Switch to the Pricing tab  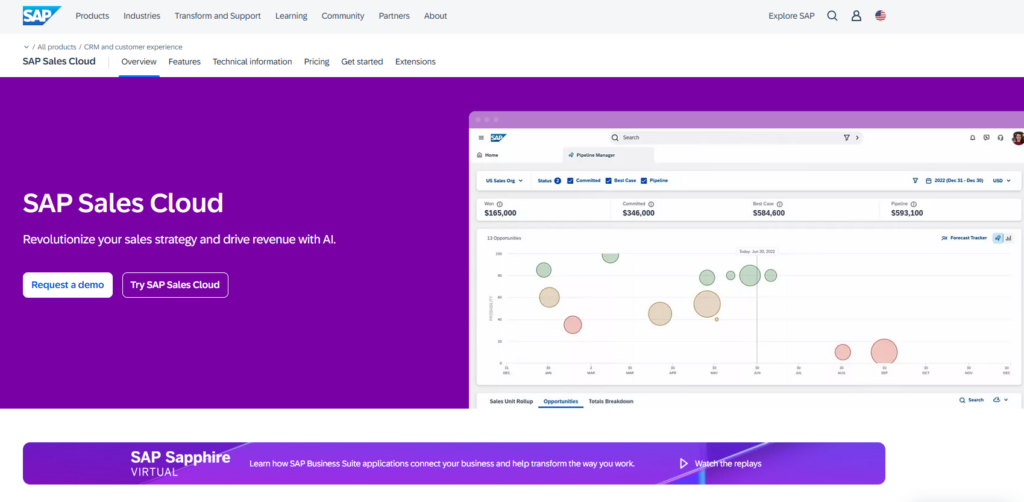pos(317,62)
